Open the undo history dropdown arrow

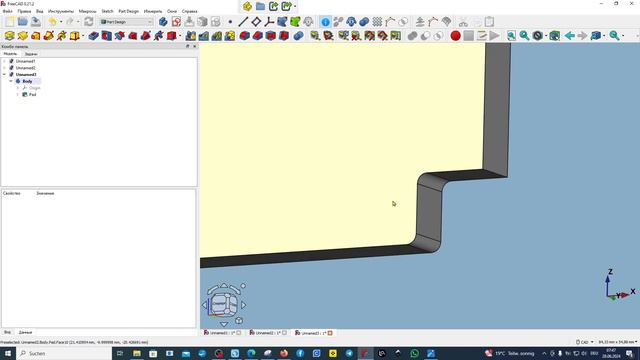pos(61,22)
